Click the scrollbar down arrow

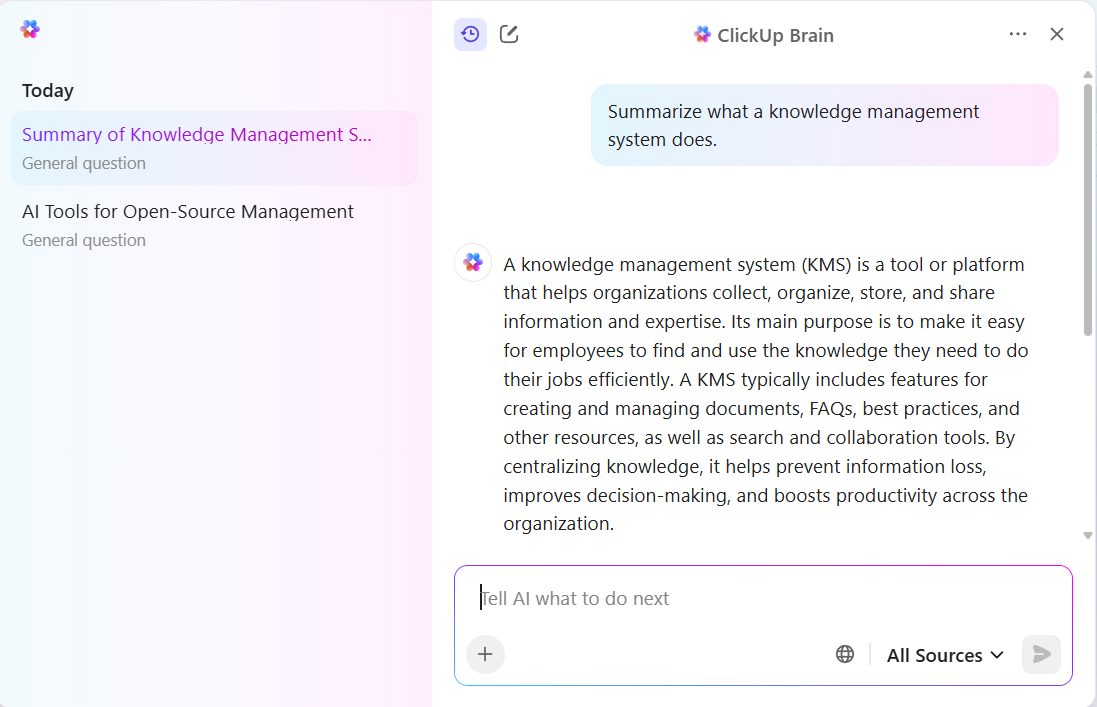pos(1088,535)
